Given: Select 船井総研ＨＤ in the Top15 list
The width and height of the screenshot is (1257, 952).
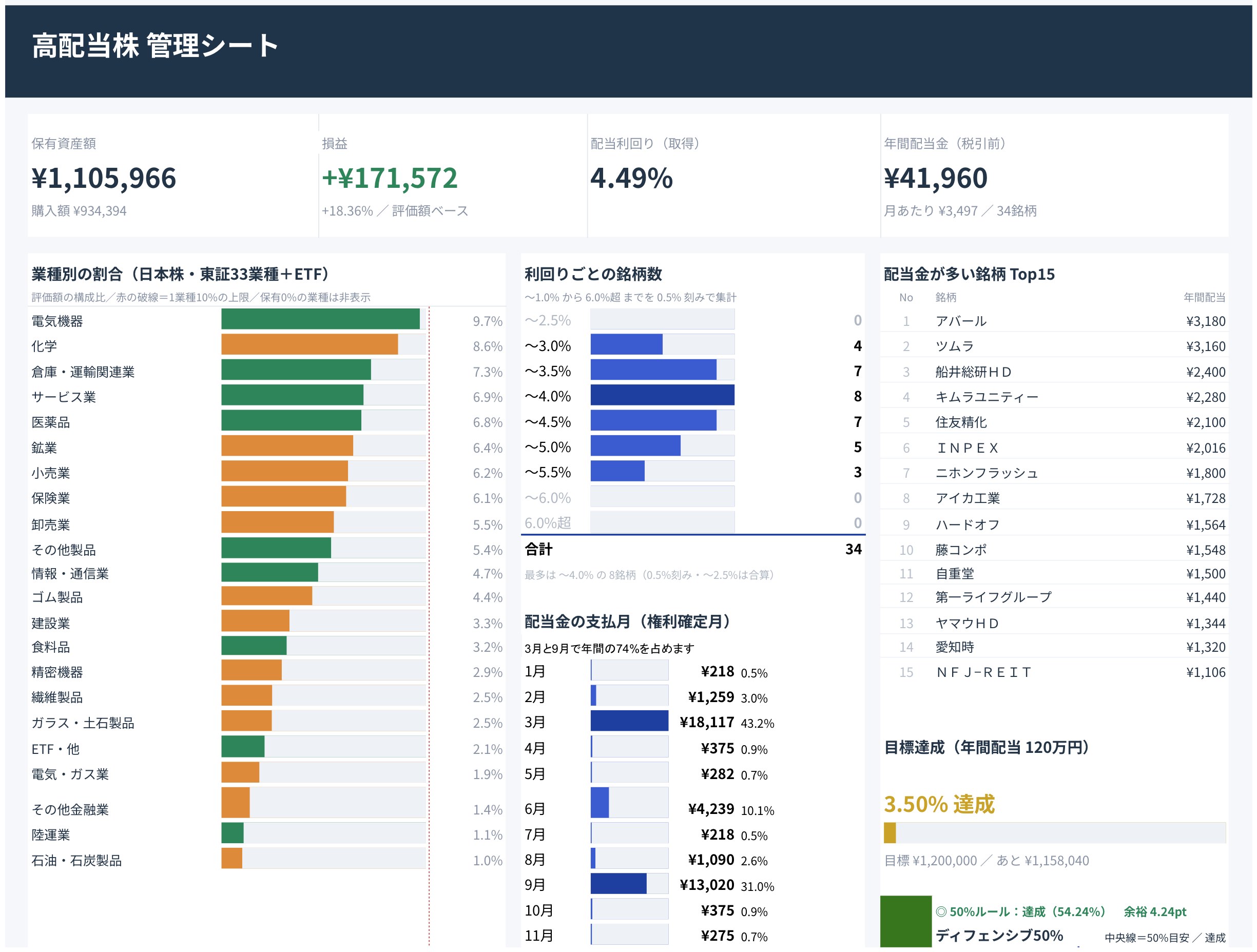Looking at the screenshot, I should [x=974, y=372].
